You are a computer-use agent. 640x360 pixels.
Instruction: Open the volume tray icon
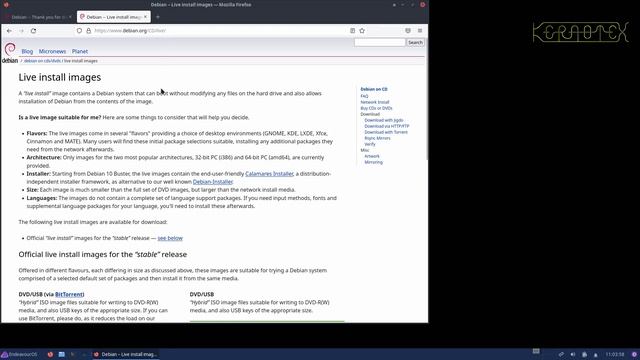coord(573,354)
